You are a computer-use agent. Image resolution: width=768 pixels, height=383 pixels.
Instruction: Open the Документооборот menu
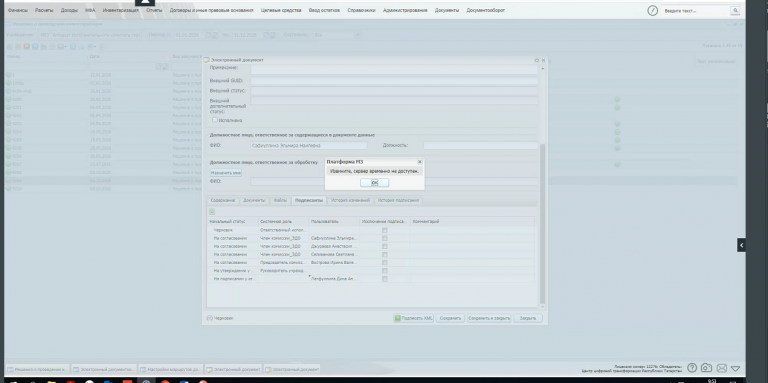point(485,10)
